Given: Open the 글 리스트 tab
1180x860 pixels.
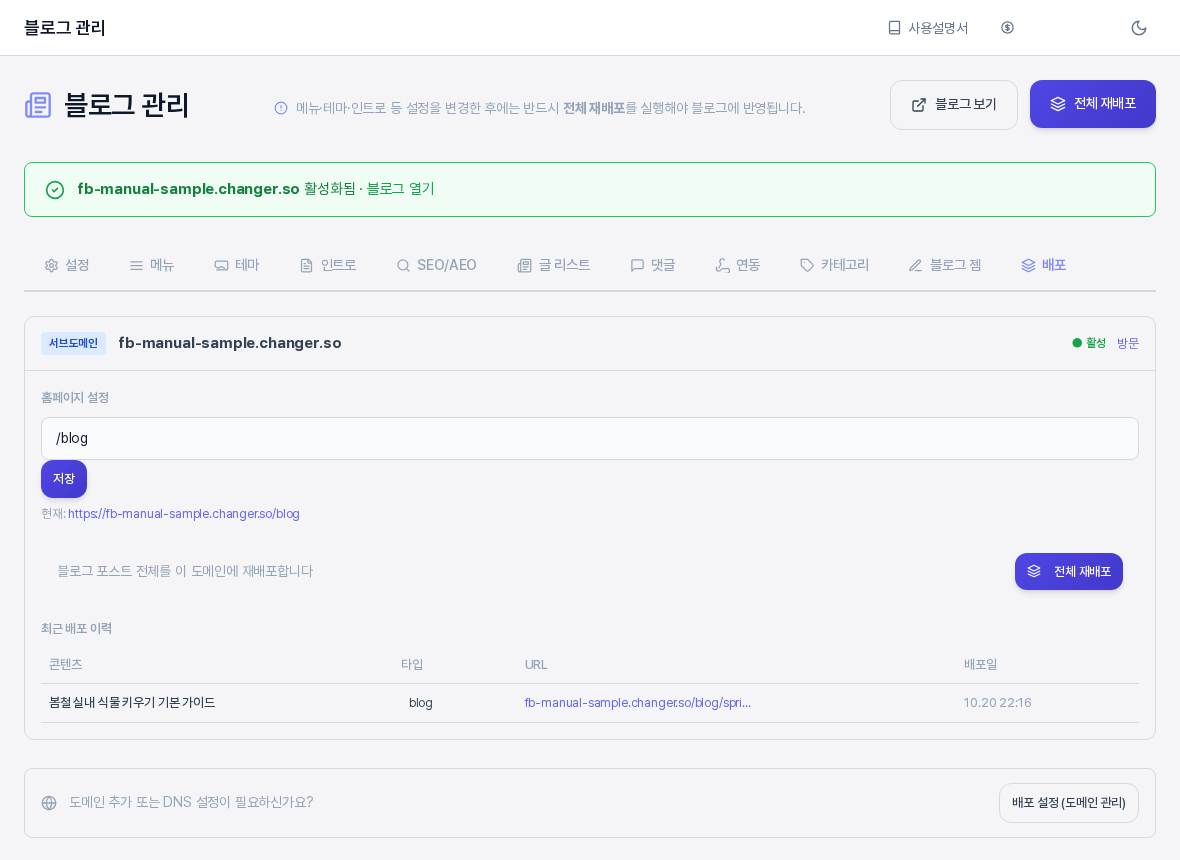Looking at the screenshot, I should [554, 265].
